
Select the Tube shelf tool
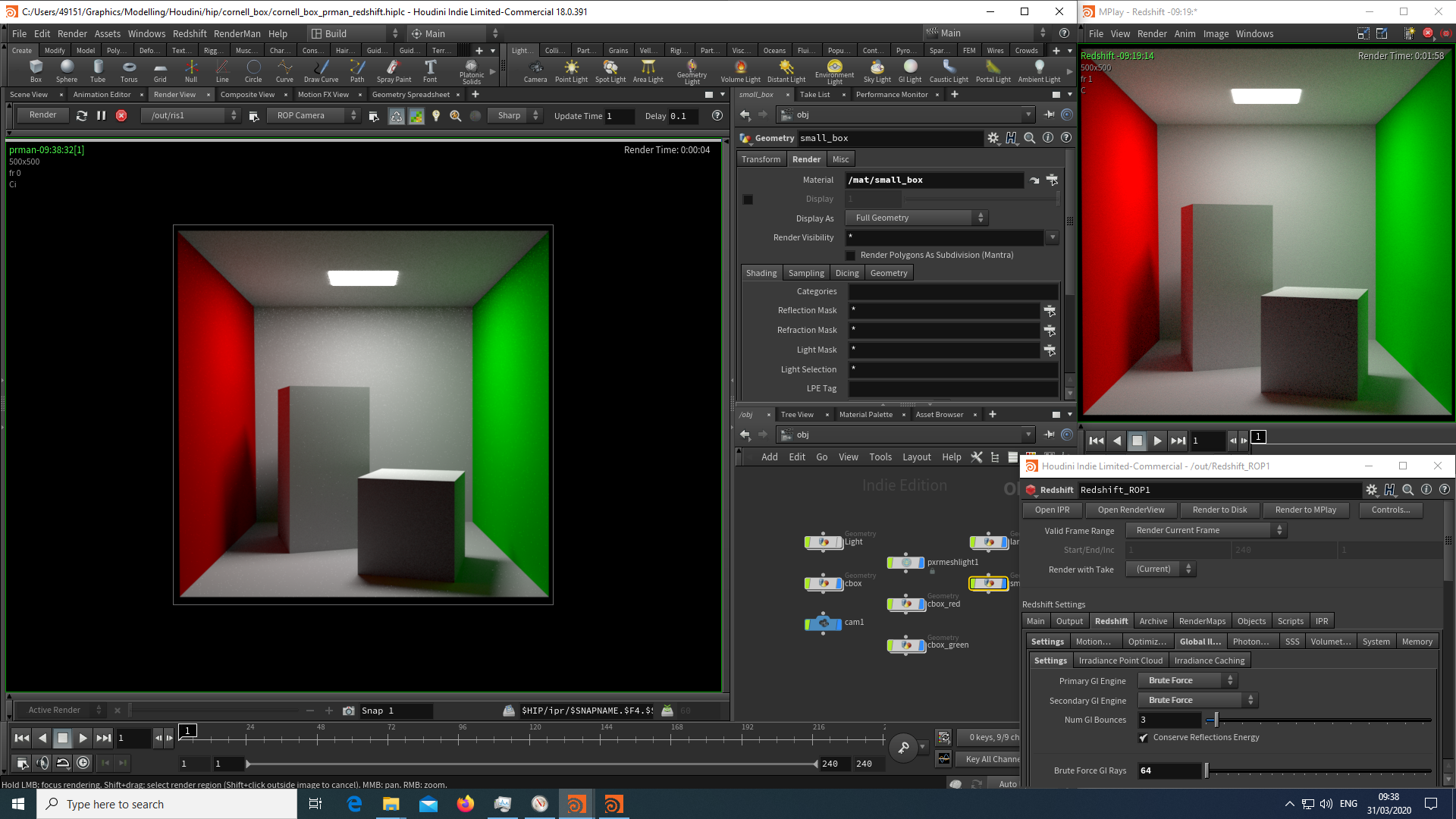pos(98,71)
